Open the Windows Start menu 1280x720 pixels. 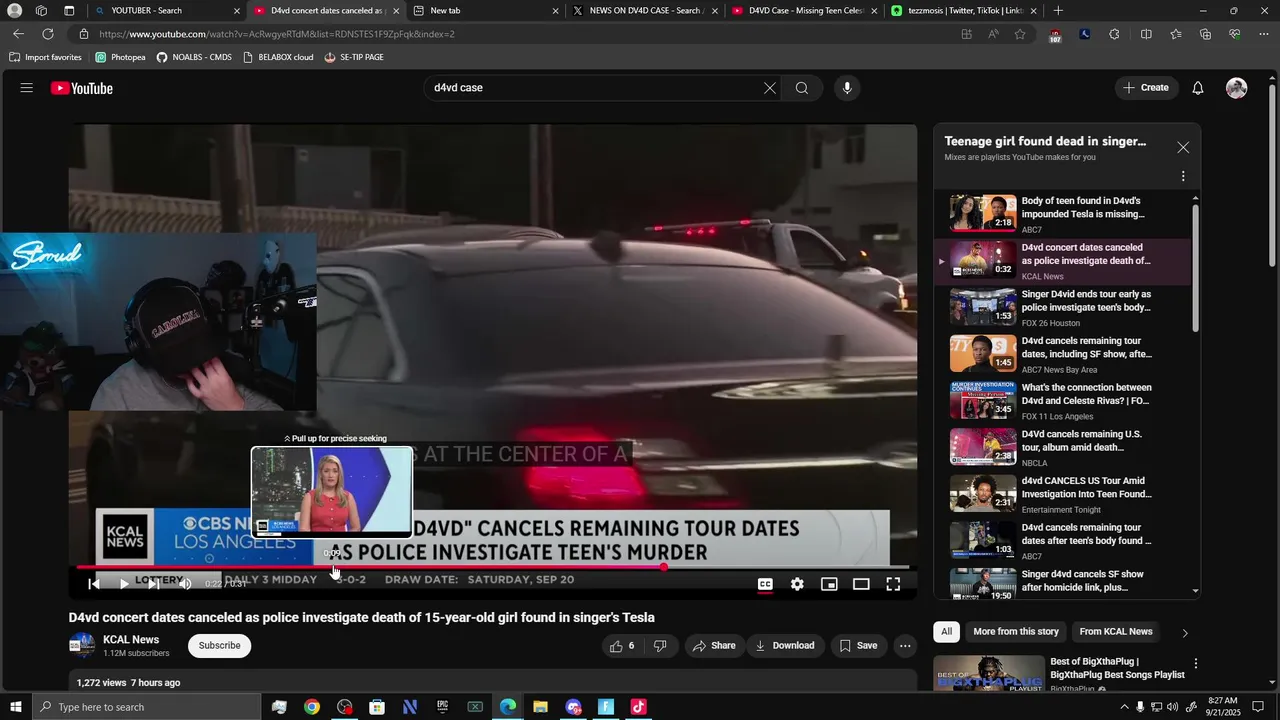[x=16, y=707]
